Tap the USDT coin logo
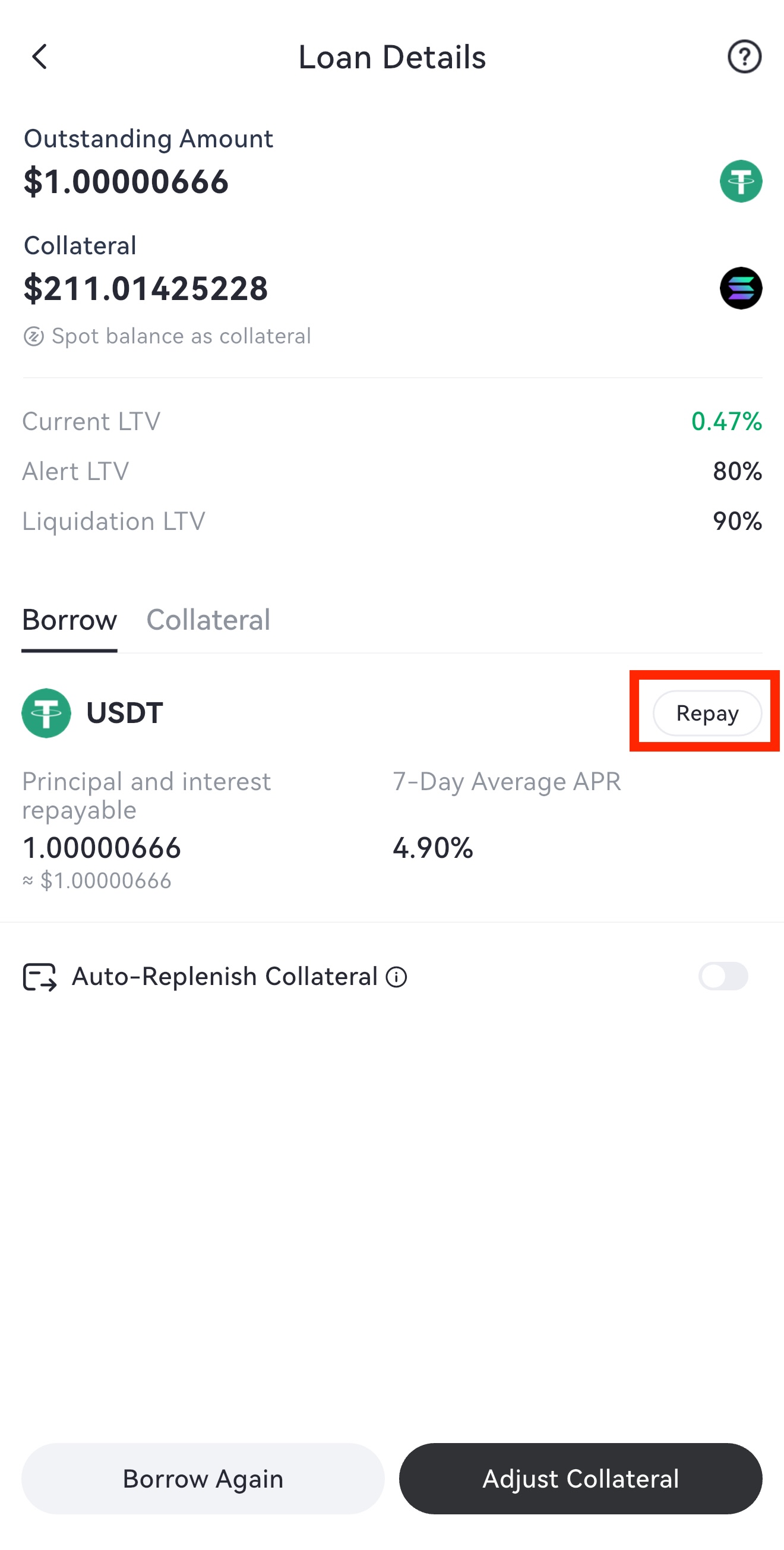Viewport: 784px width, 1550px height. click(x=46, y=713)
